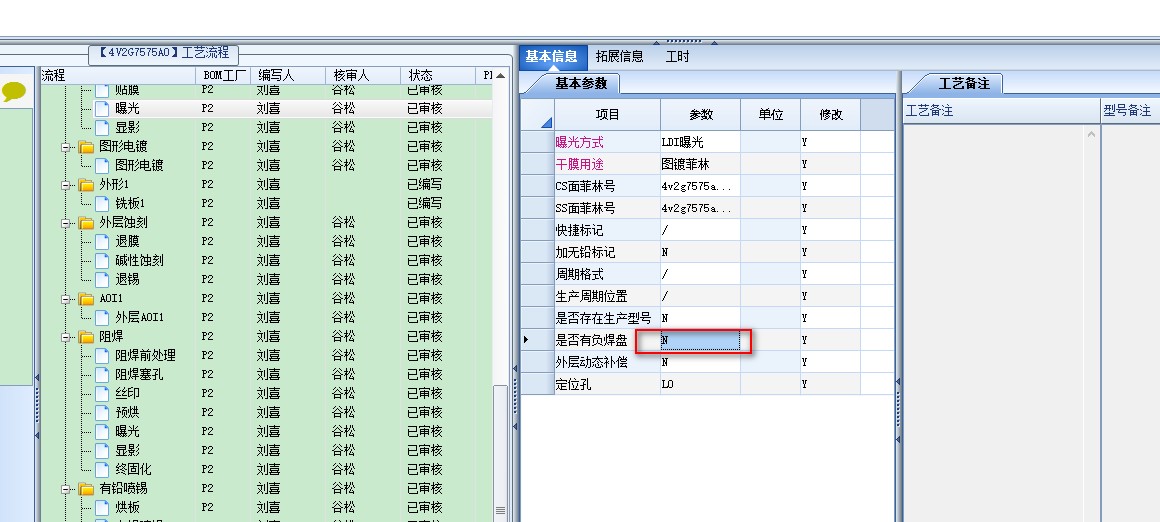The height and width of the screenshot is (522, 1160).
Task: Select the 基本参数 tab
Action: (x=581, y=84)
